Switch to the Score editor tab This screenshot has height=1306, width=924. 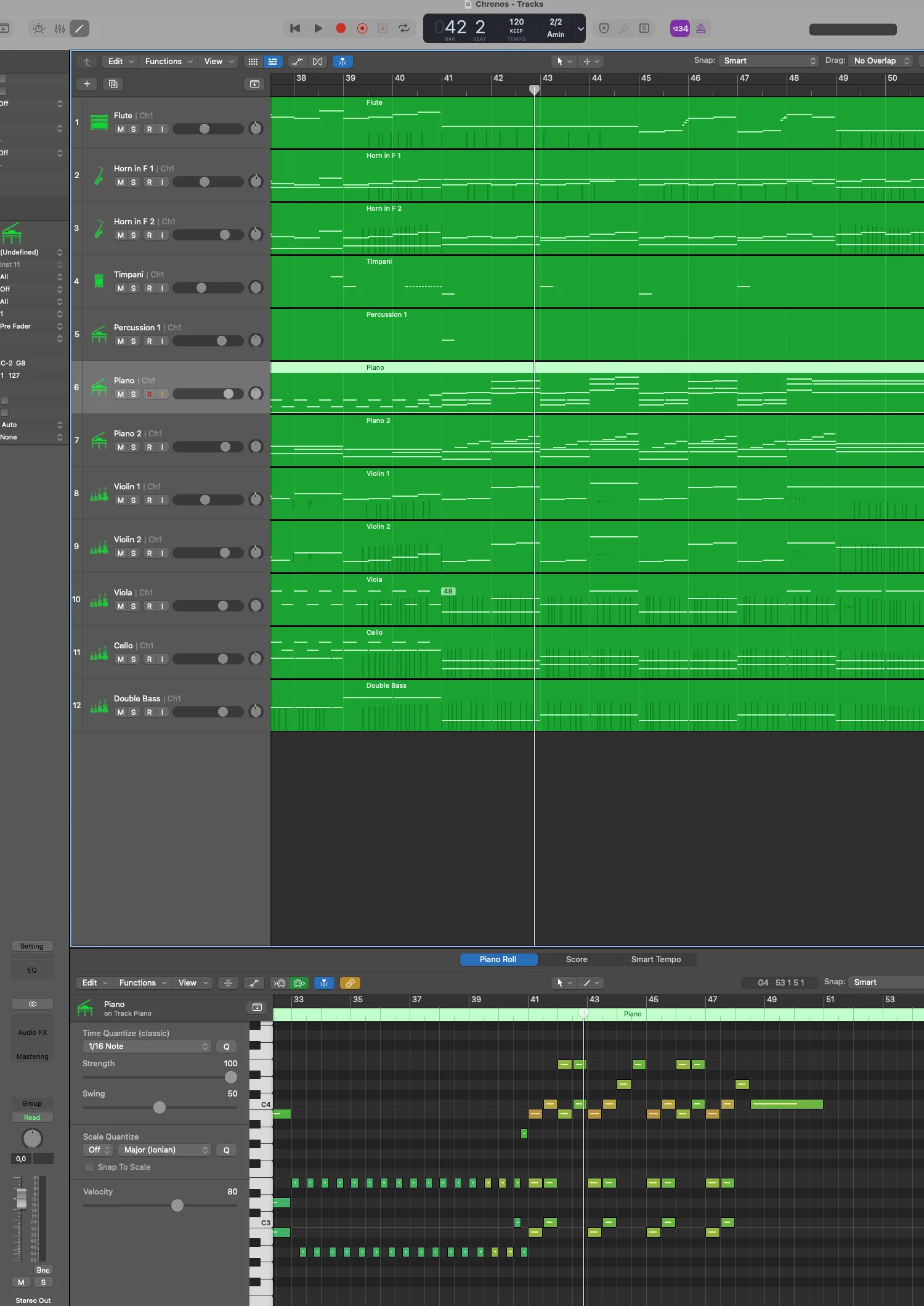pos(577,960)
